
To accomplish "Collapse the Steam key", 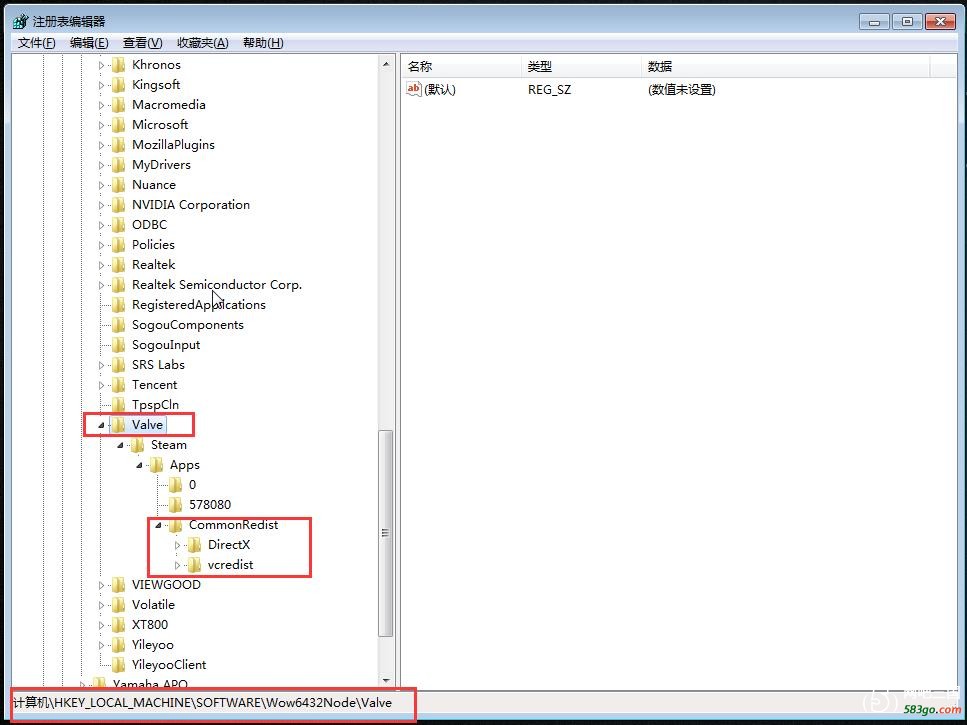I will pos(120,445).
